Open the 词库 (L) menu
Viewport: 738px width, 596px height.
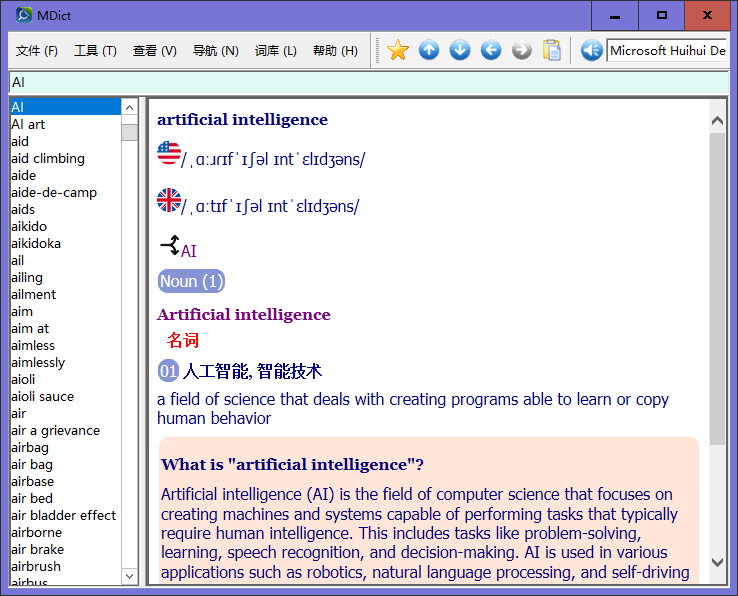pos(275,50)
